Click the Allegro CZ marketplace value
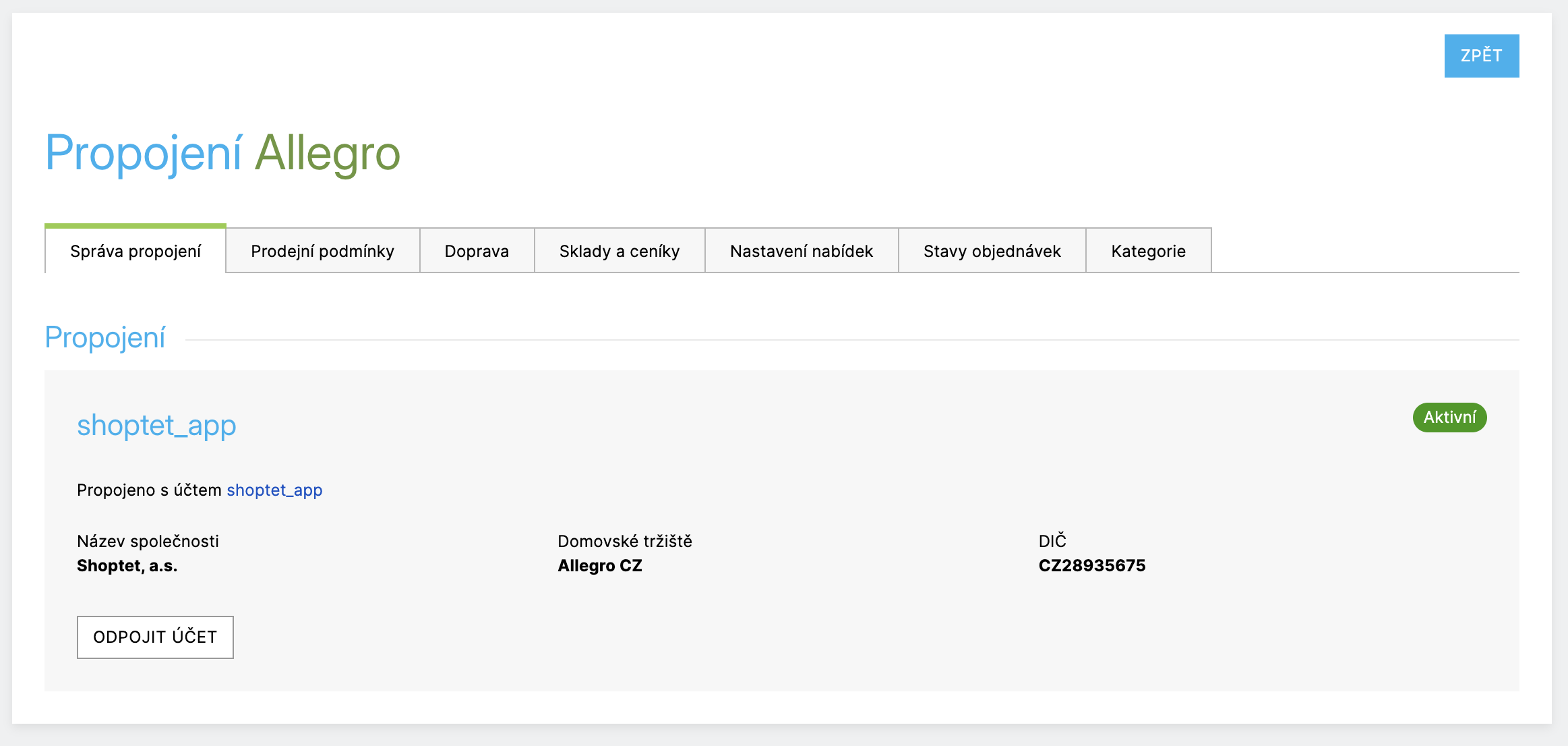Viewport: 1568px width, 746px height. tap(599, 565)
